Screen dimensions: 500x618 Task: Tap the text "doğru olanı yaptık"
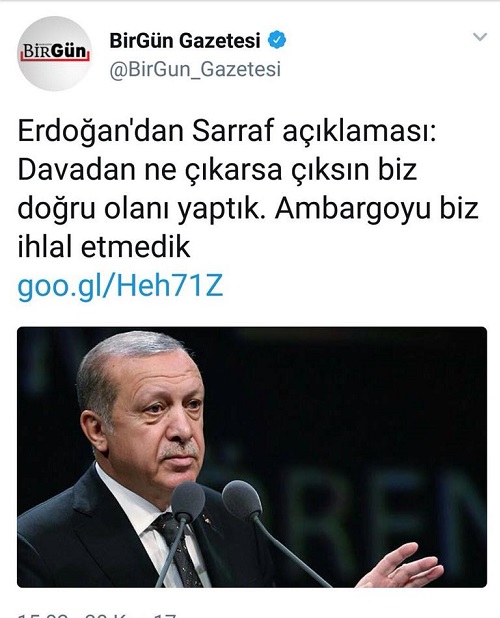click(139, 209)
